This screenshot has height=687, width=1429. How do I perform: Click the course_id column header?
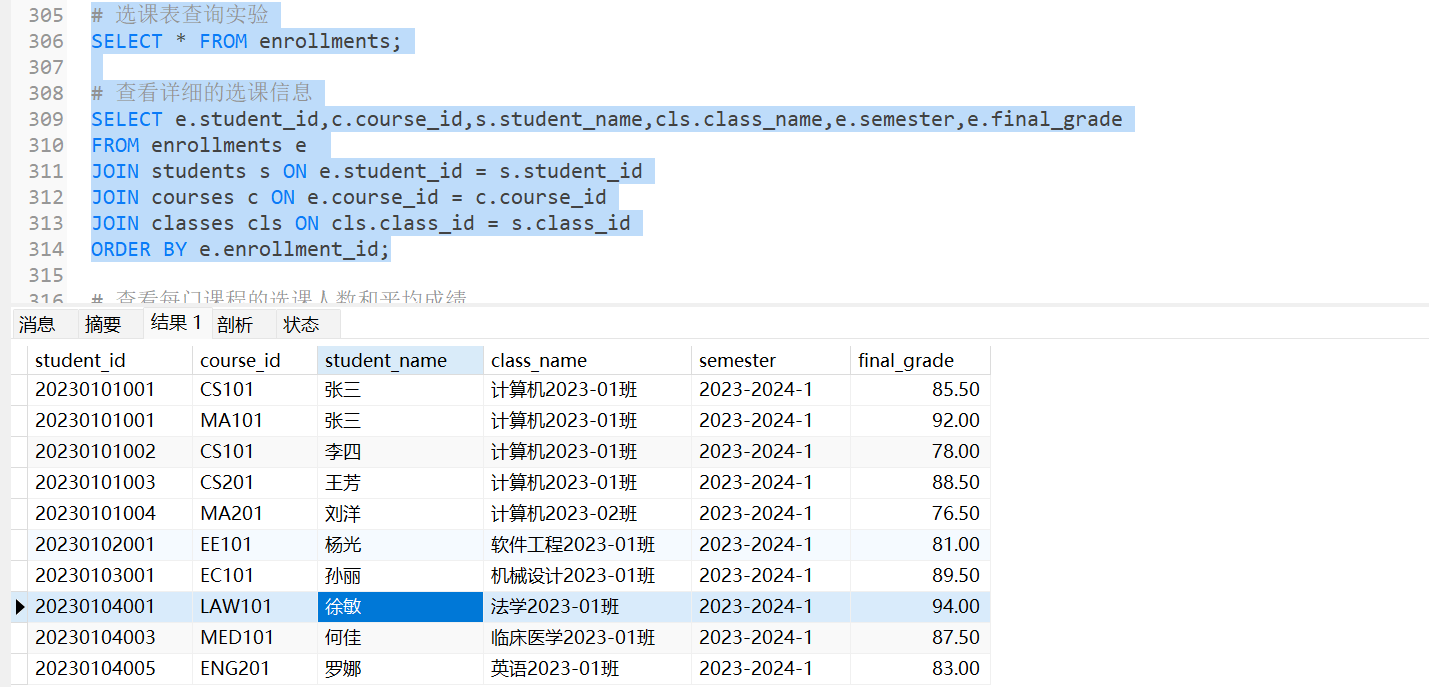(255, 360)
